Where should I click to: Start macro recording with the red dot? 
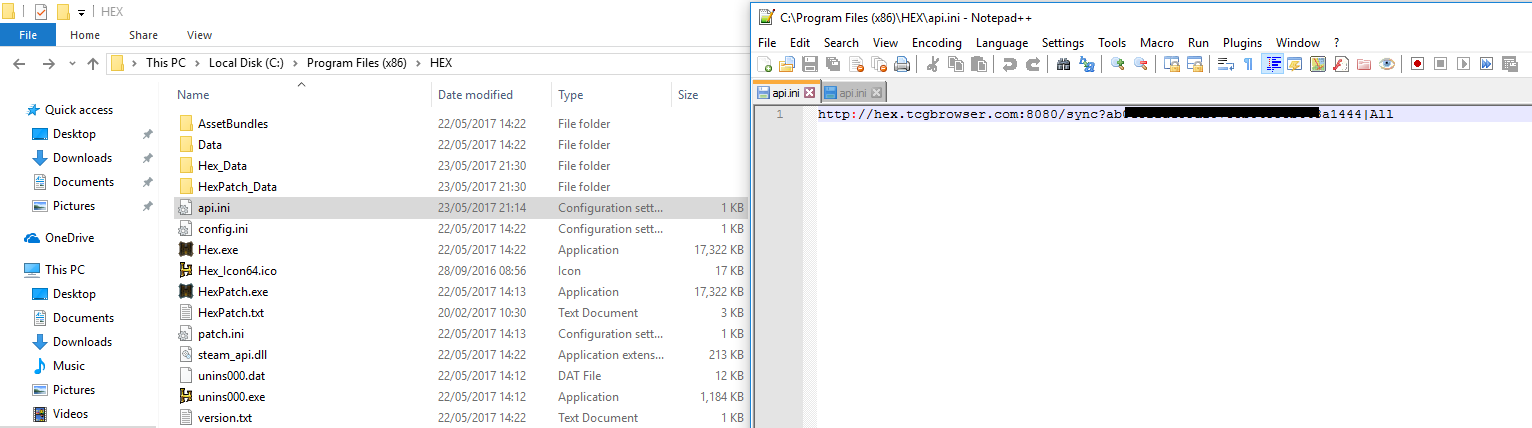(x=1417, y=64)
